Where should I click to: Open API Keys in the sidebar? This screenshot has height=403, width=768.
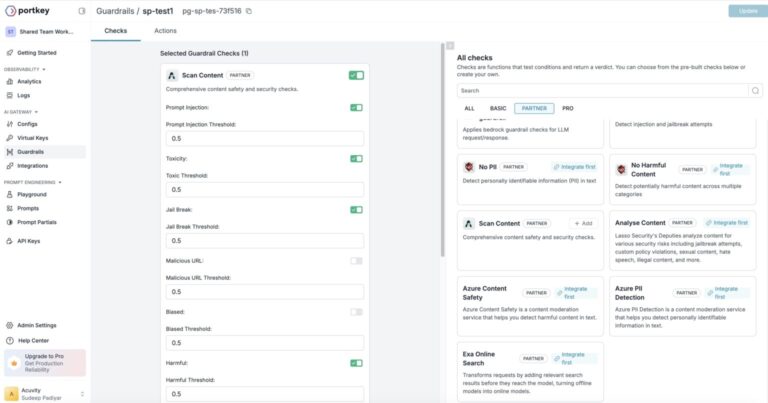click(x=30, y=241)
